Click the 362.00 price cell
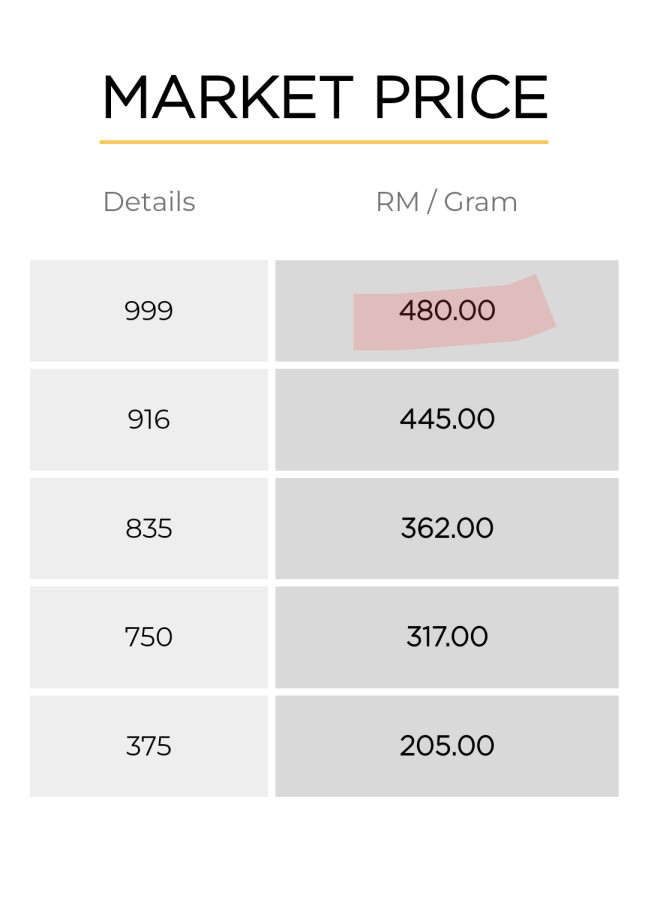Screen dimensions: 648x900 [x=447, y=528]
